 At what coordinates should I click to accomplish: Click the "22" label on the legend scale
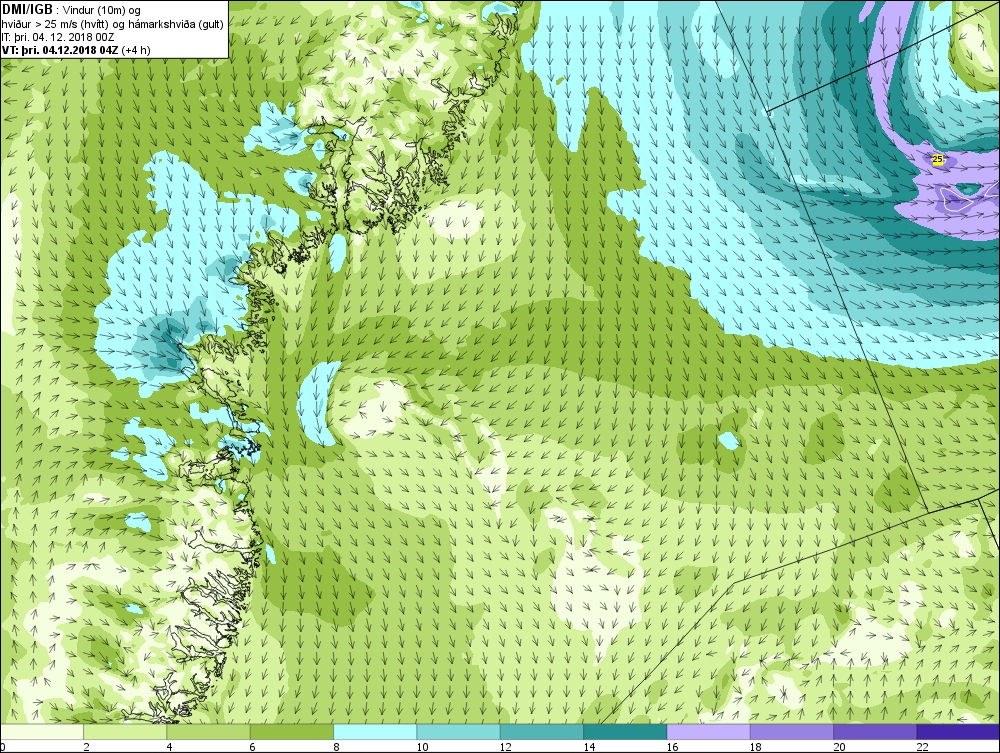923,747
